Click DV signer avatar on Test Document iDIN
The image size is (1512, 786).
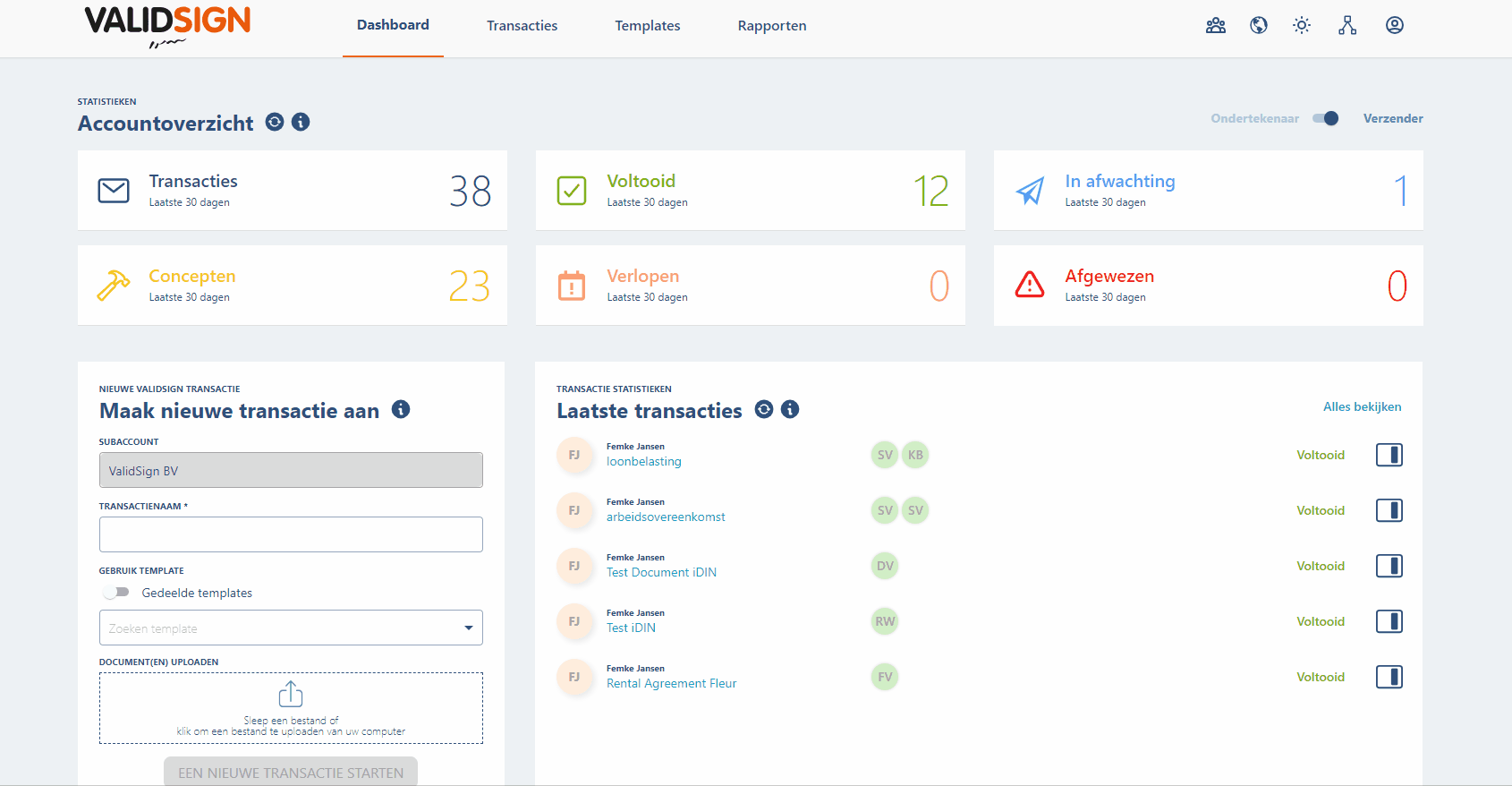coord(885,566)
